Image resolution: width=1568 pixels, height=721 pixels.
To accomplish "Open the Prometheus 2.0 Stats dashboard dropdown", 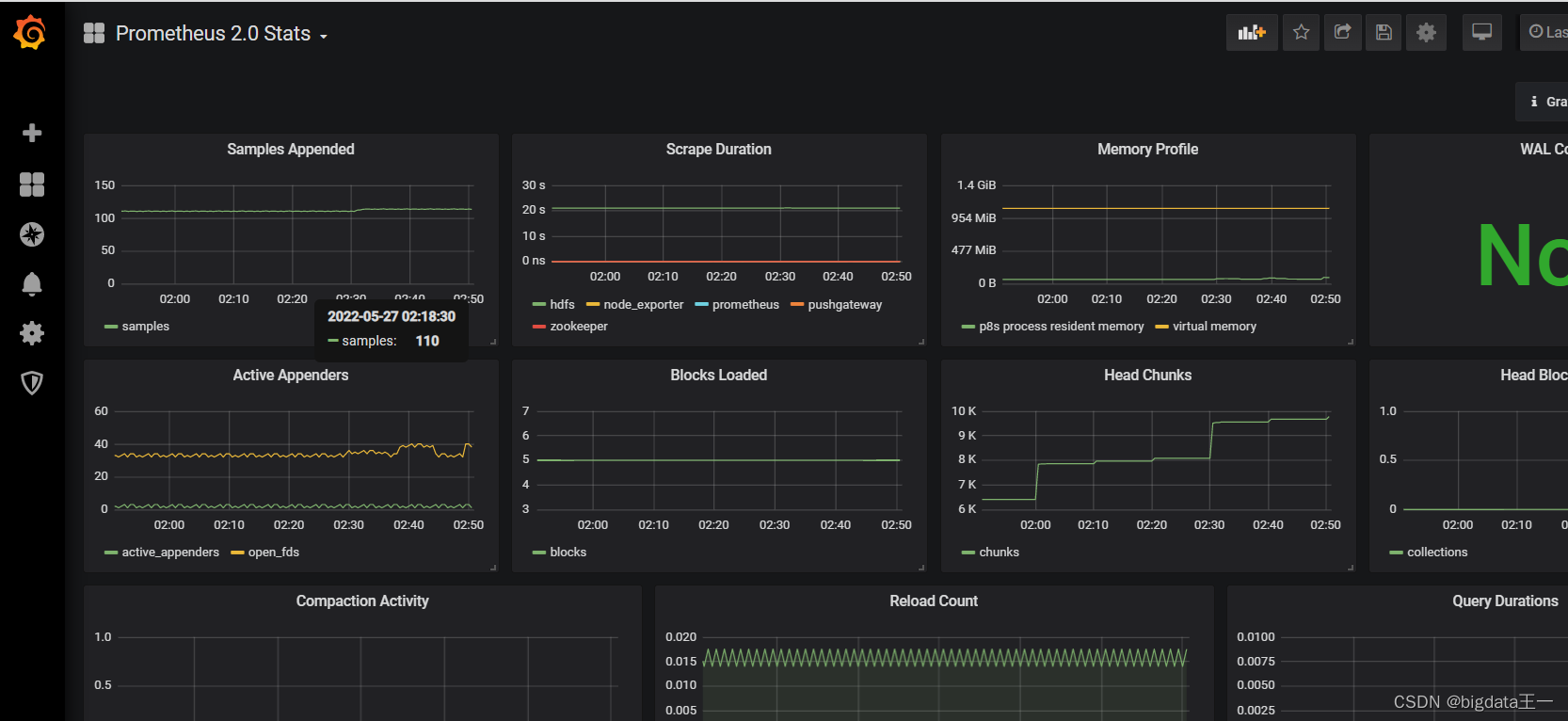I will click(x=221, y=34).
